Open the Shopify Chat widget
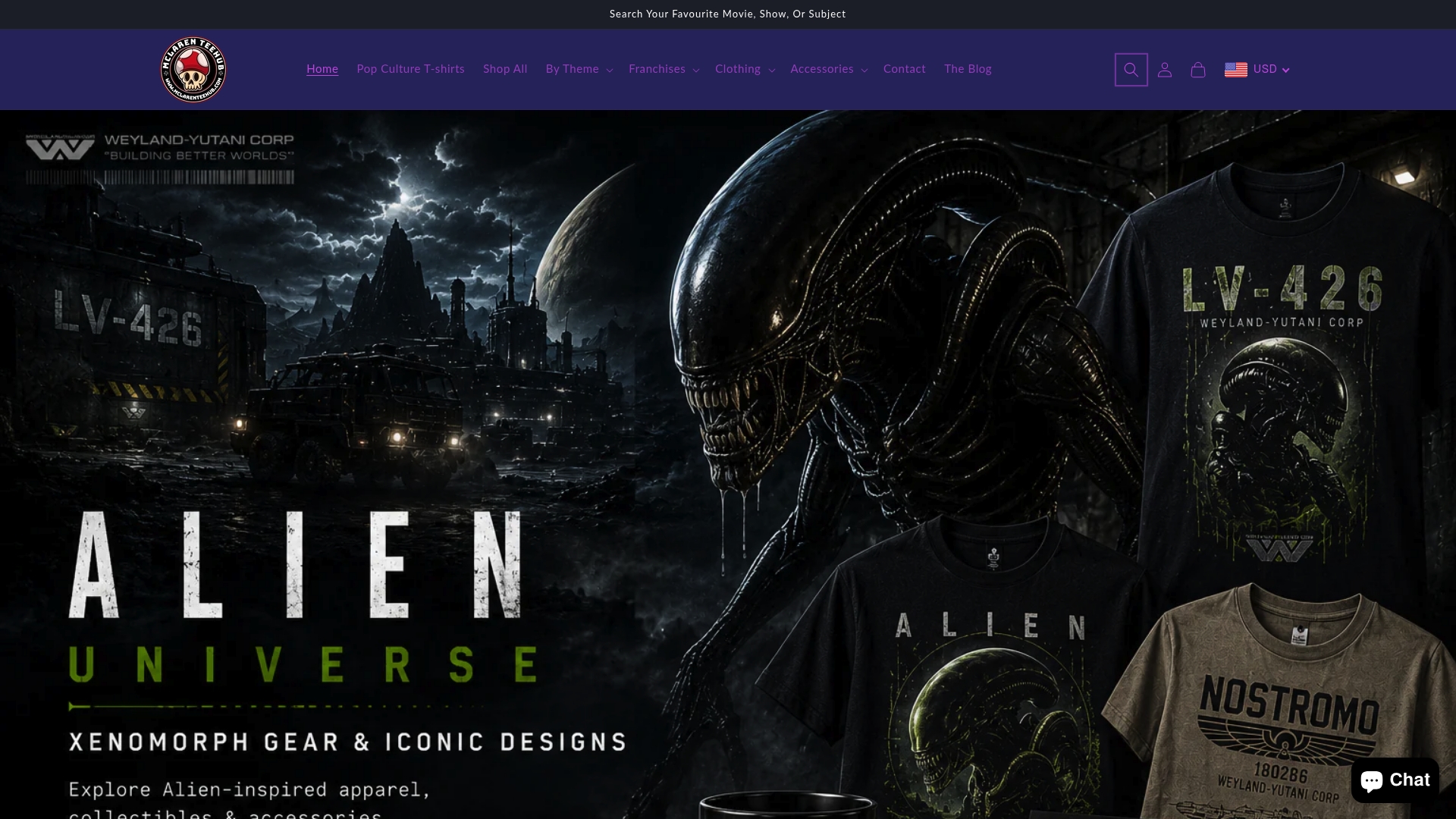 click(x=1395, y=780)
